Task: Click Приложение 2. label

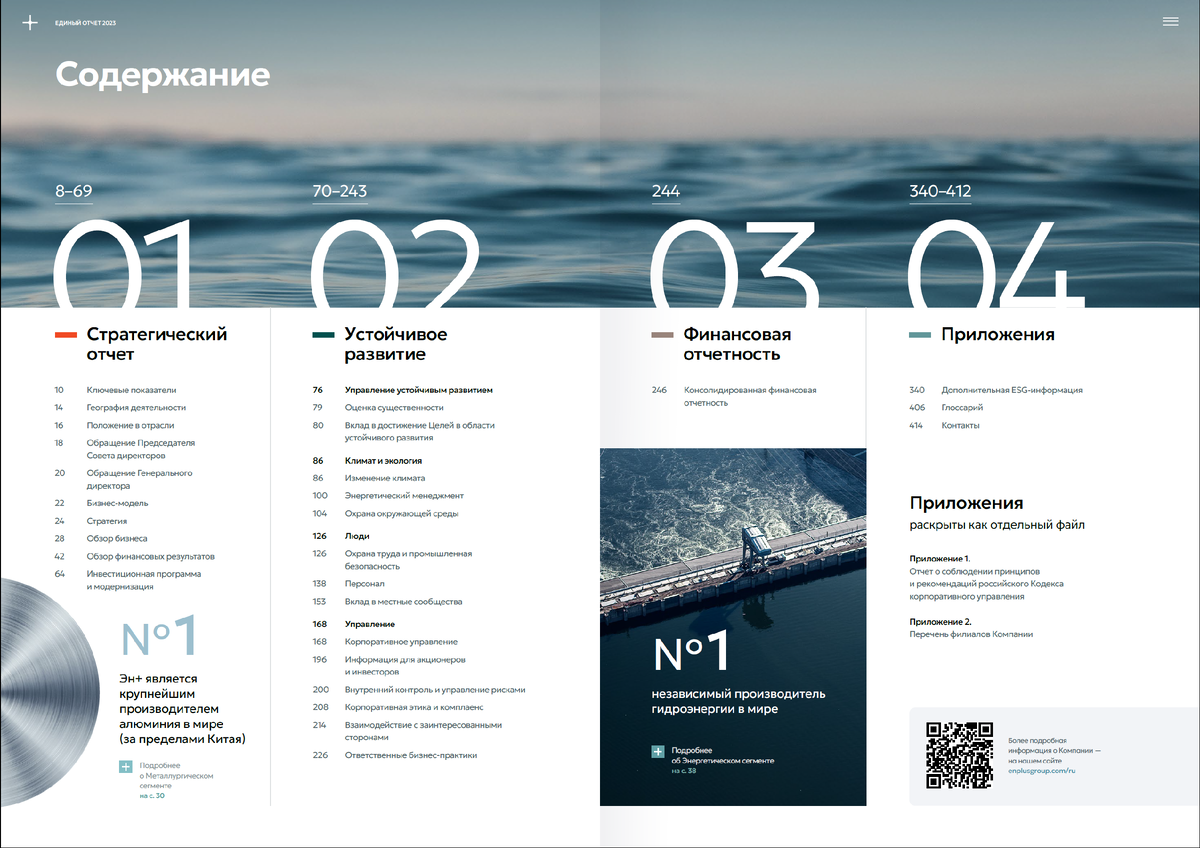Action: click(x=940, y=621)
